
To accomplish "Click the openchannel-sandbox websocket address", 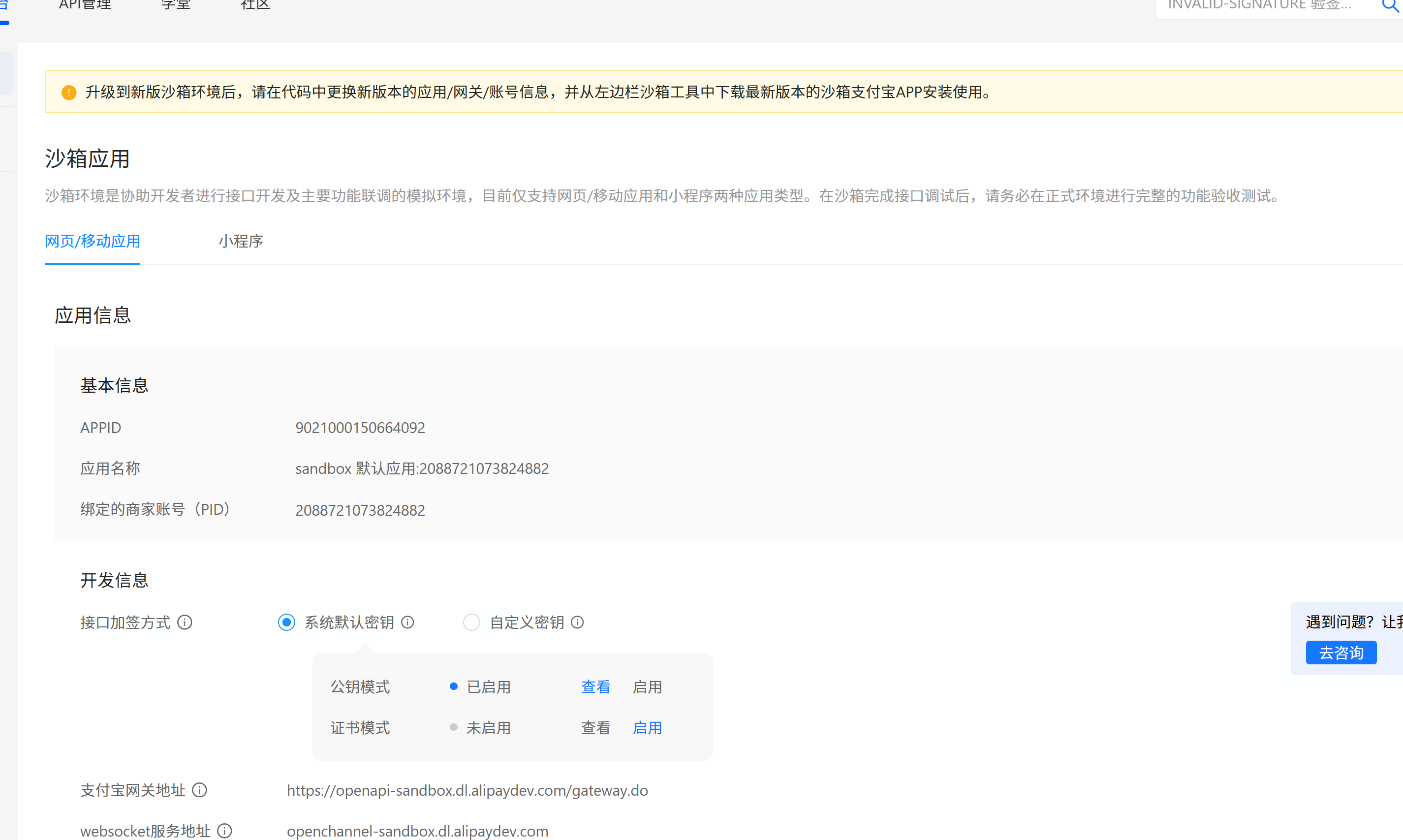I will pos(417,831).
